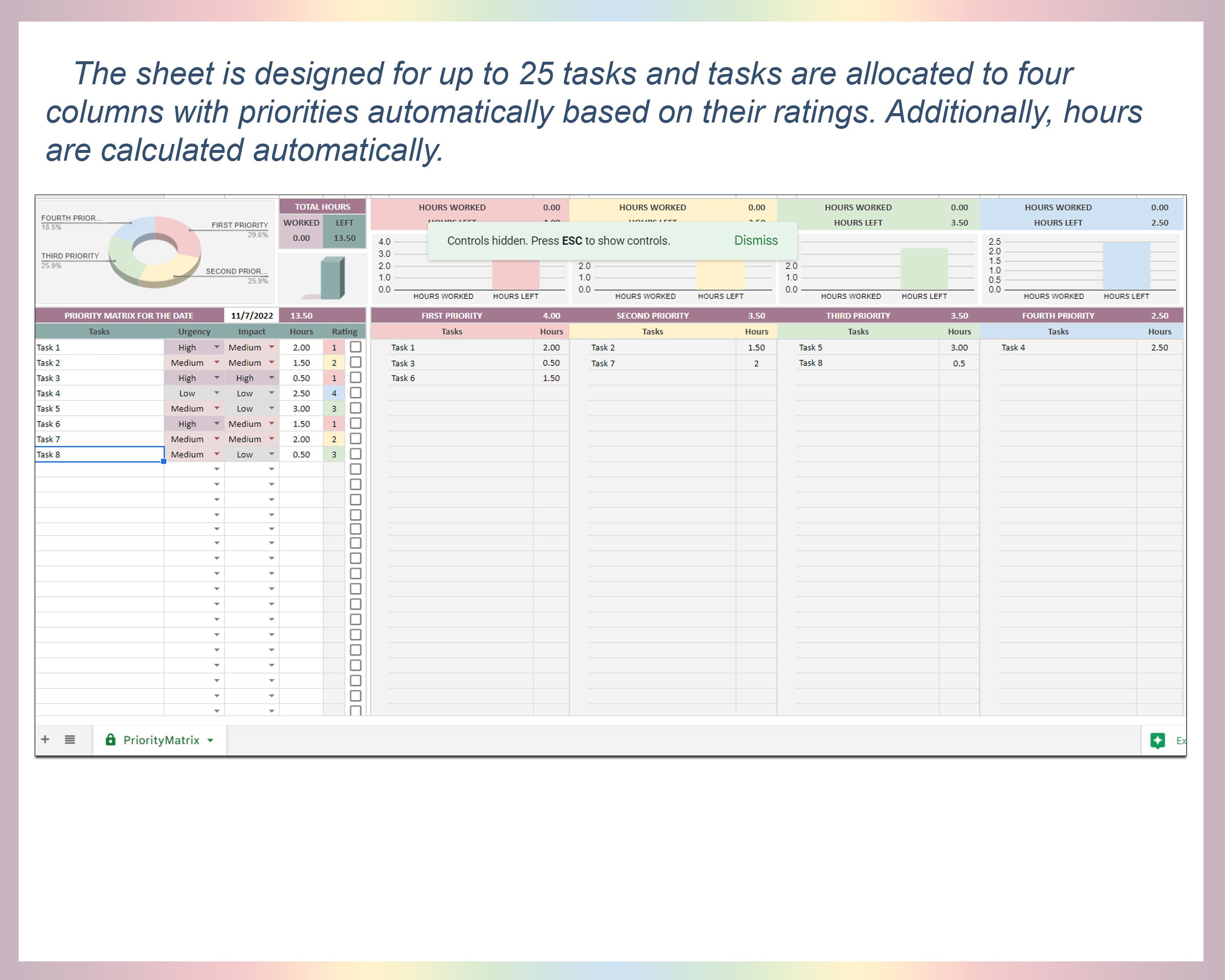
Task: Switch to the PriorityMatrix sheet tab
Action: click(161, 740)
